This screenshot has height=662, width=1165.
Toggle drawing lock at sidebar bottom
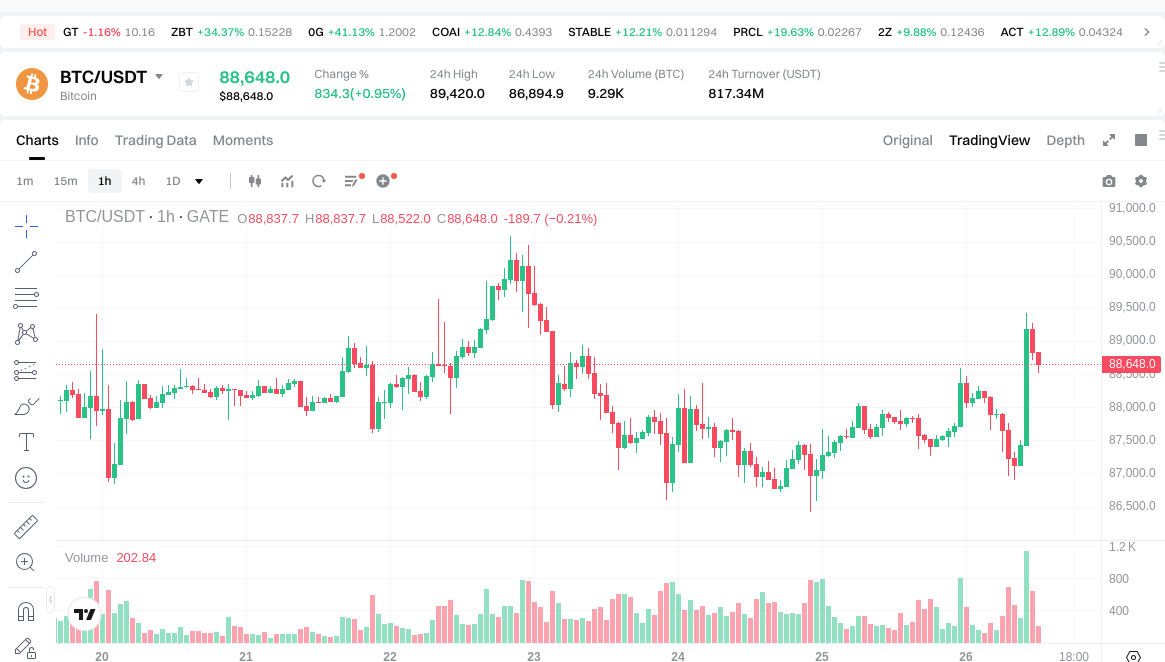(25, 647)
